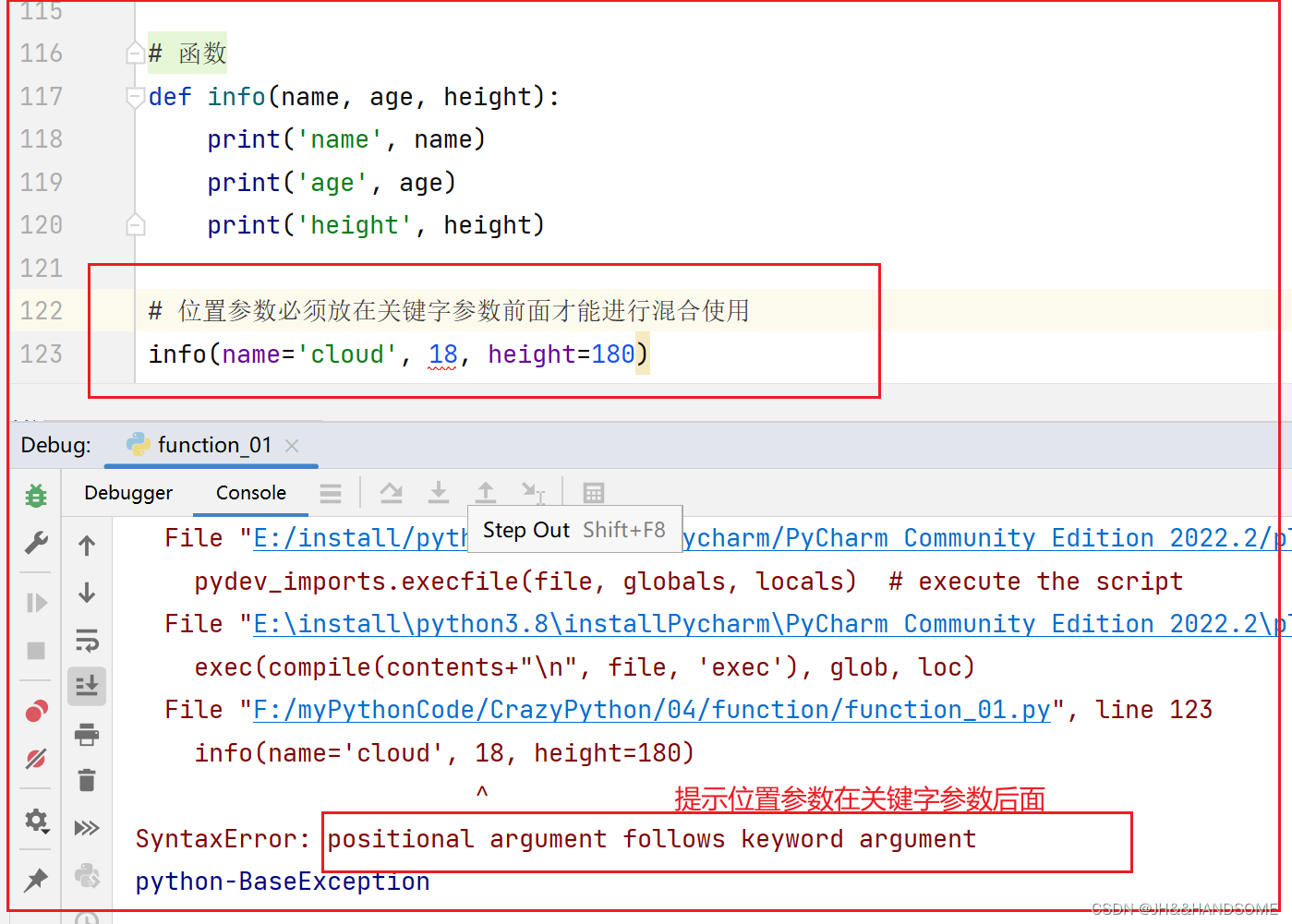Click python-BaseException text in console

[x=283, y=882]
